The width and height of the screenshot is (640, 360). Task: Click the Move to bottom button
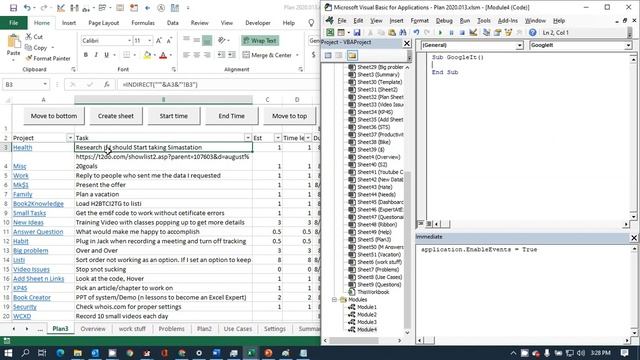coord(54,116)
